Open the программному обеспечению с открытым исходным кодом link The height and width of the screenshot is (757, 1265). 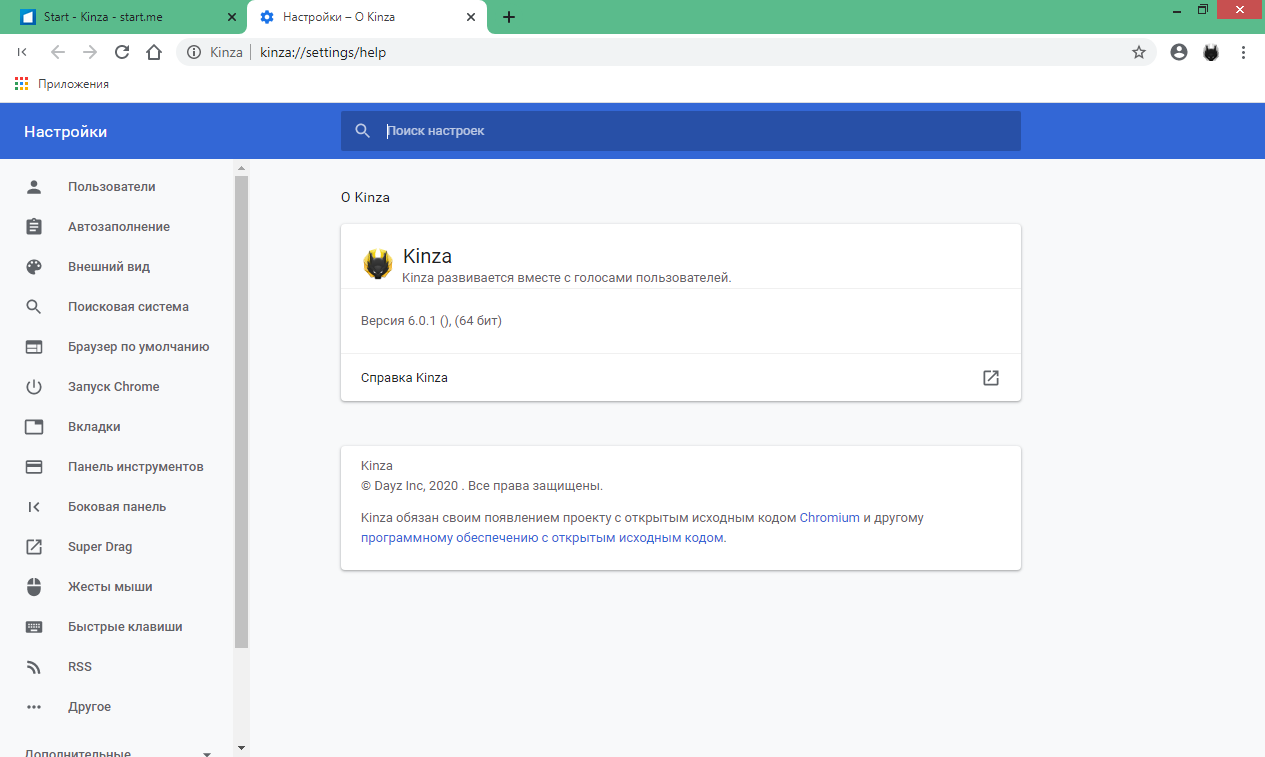click(x=543, y=537)
